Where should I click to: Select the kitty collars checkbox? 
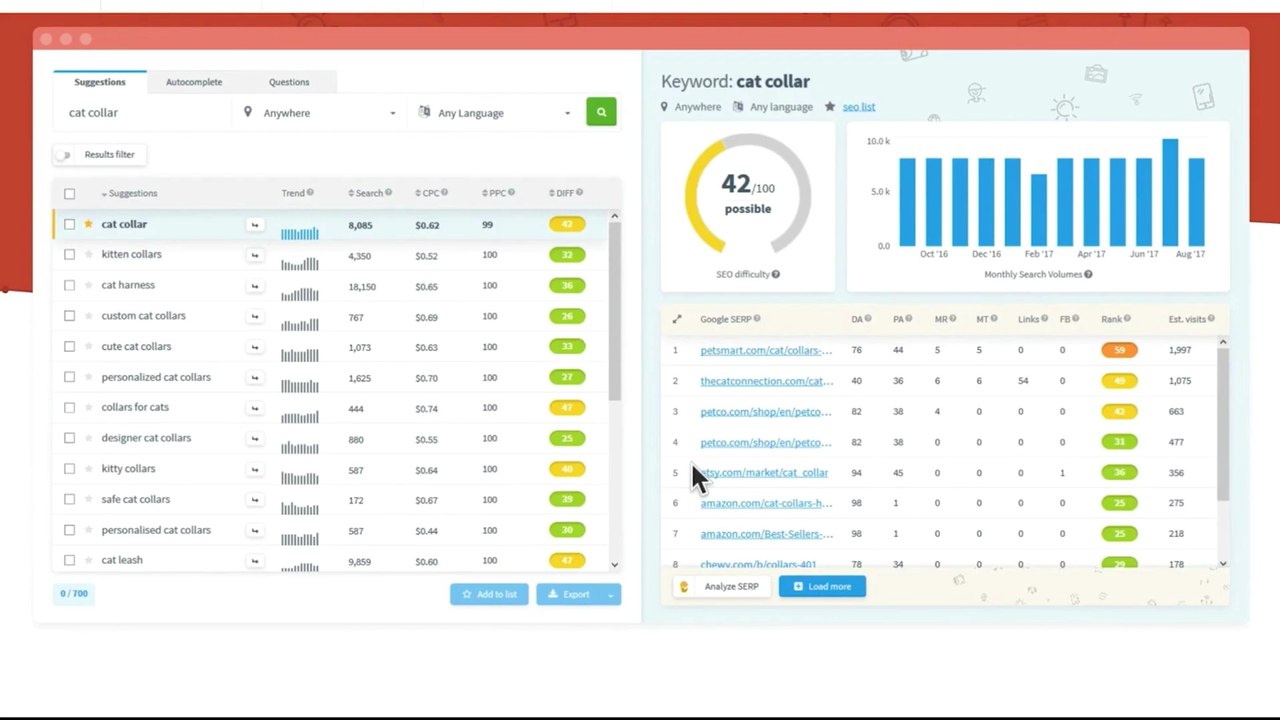point(69,469)
